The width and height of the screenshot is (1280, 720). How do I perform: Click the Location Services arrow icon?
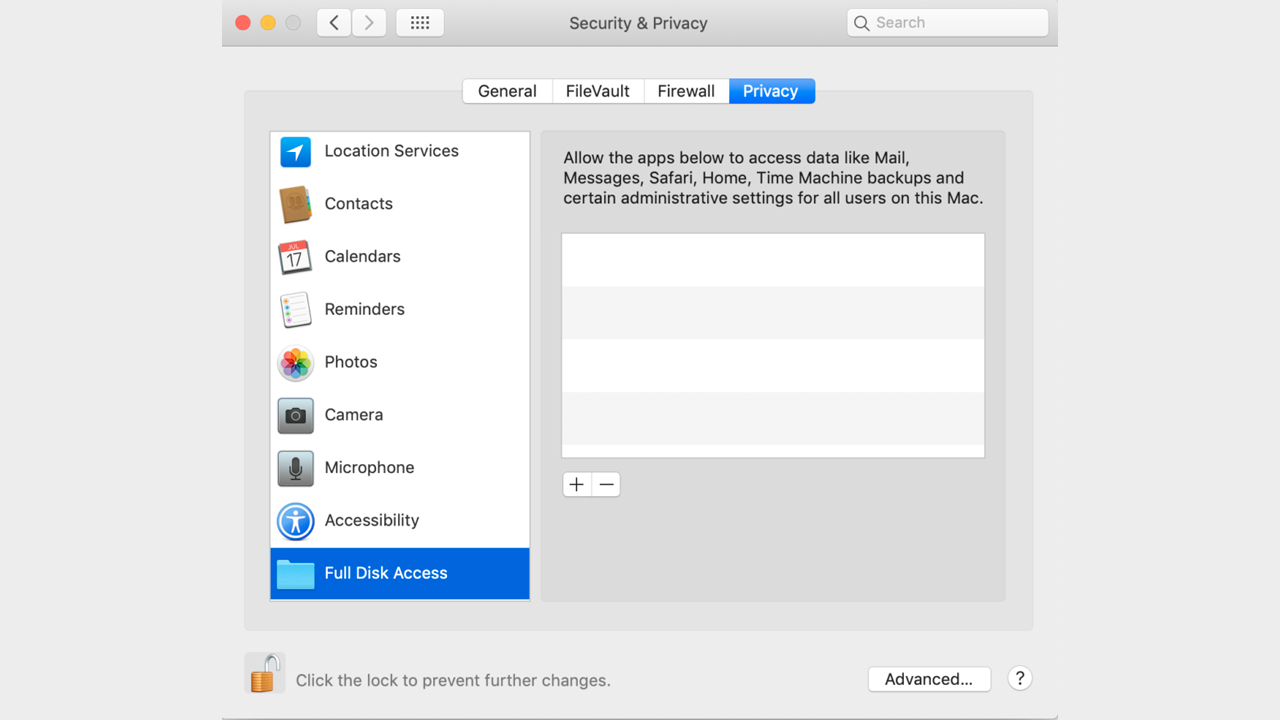point(295,151)
